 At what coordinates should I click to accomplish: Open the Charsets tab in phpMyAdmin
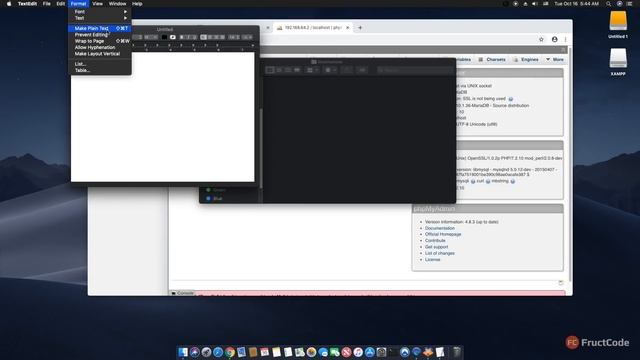492,60
